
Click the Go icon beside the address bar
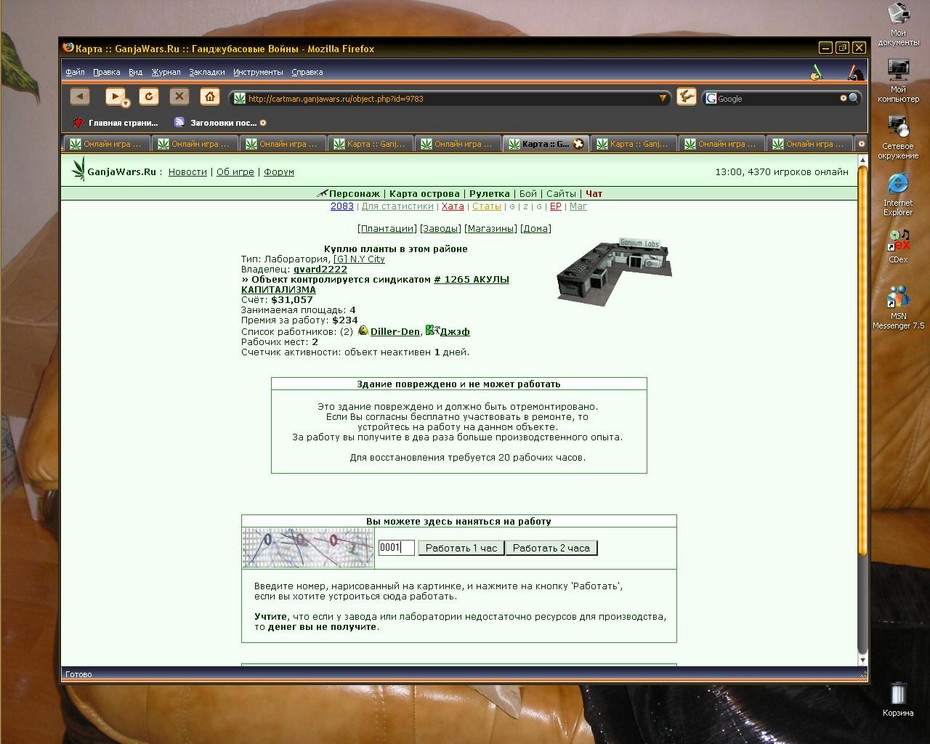pyautogui.click(x=686, y=97)
